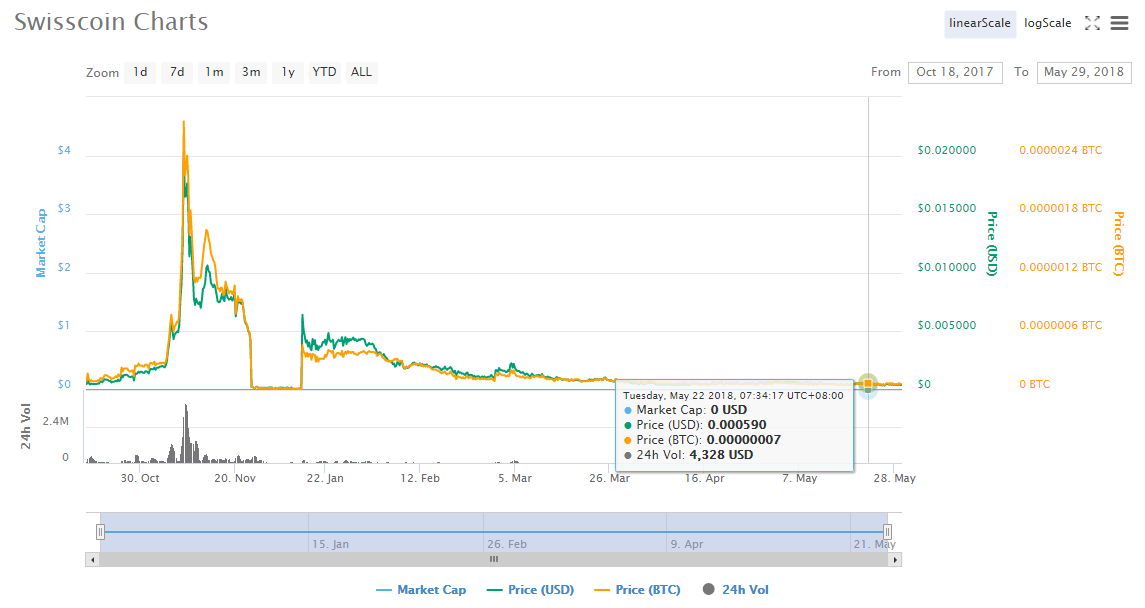
Task: Click the Price (BTC) axis label
Action: click(1118, 244)
